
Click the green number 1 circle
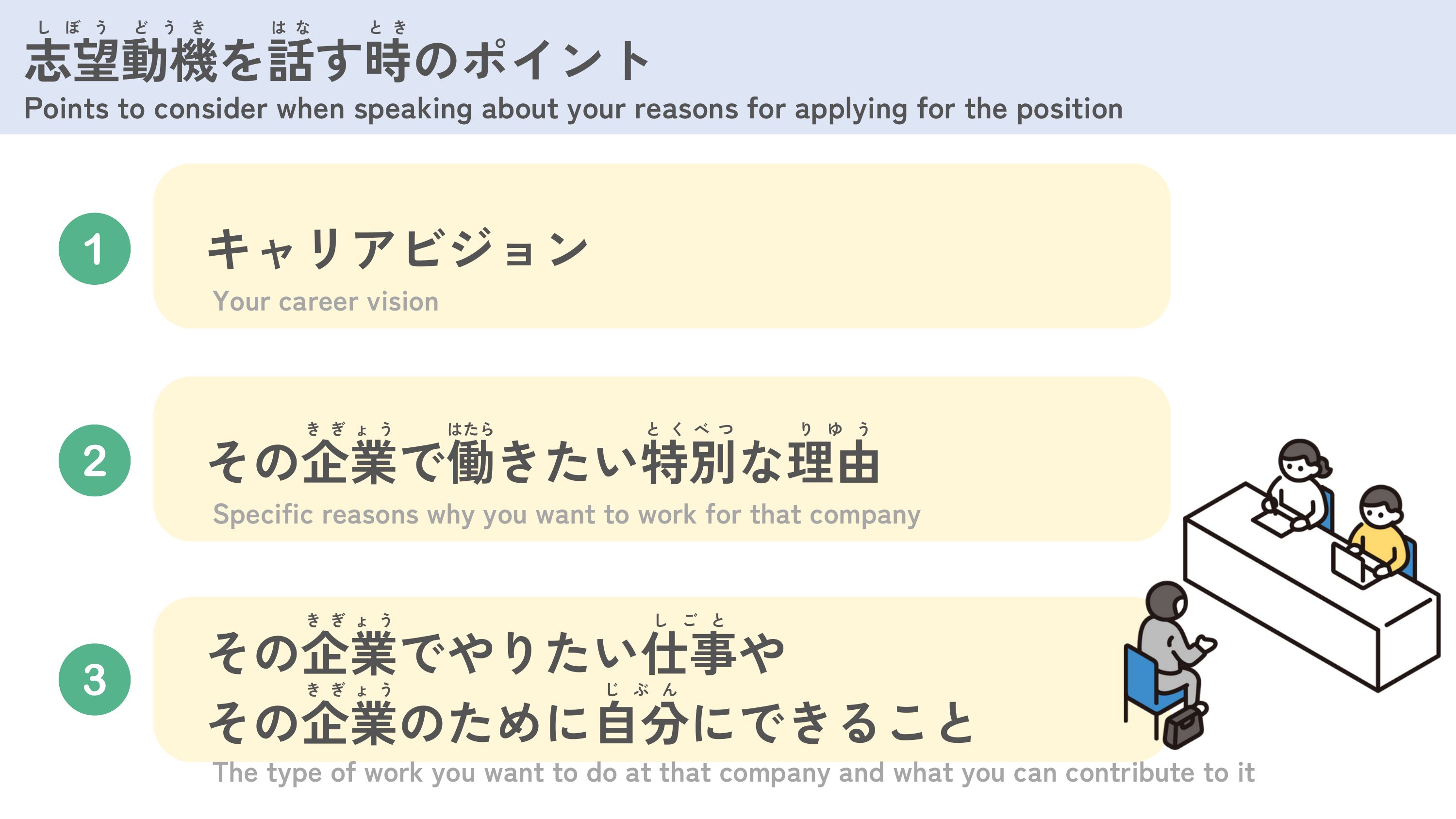[94, 249]
